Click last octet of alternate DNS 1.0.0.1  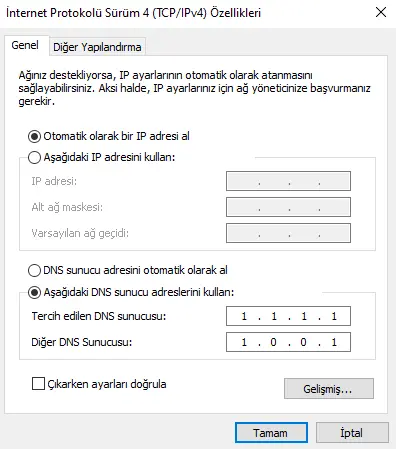click(334, 342)
